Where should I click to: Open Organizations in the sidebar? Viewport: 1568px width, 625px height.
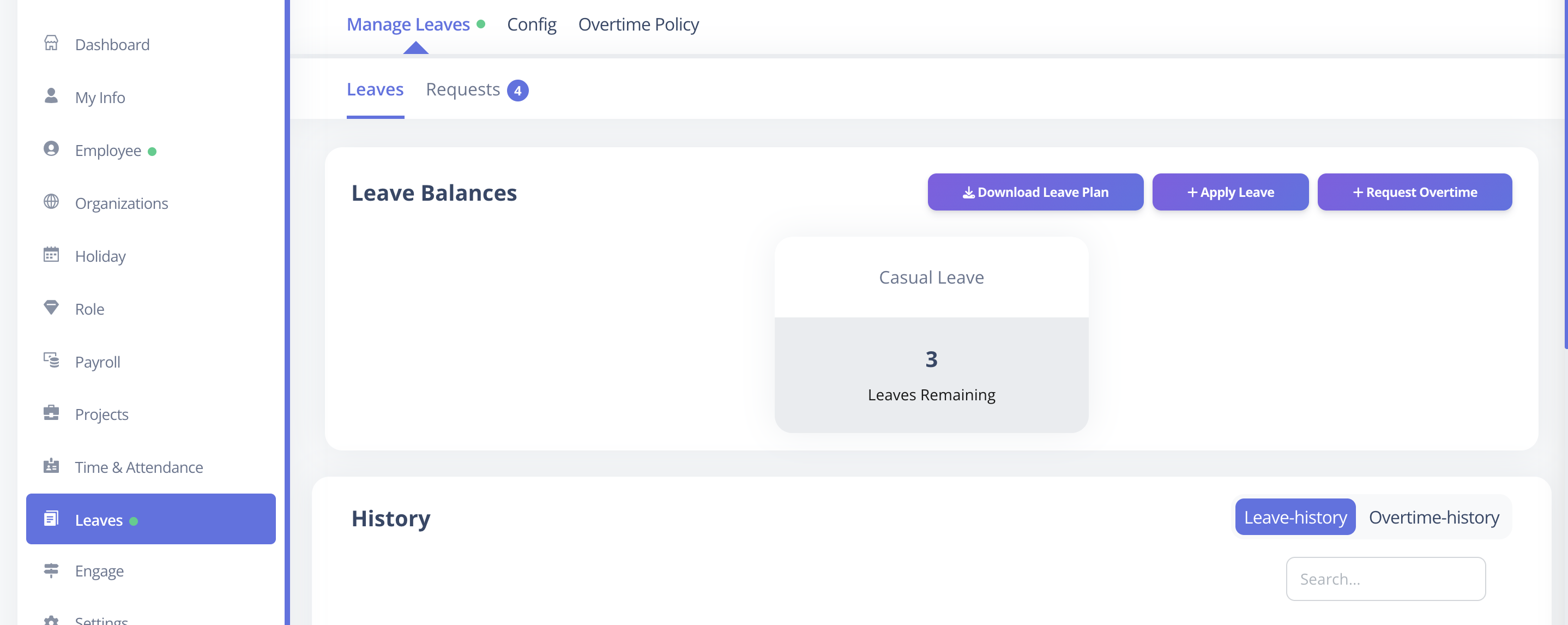click(150, 203)
